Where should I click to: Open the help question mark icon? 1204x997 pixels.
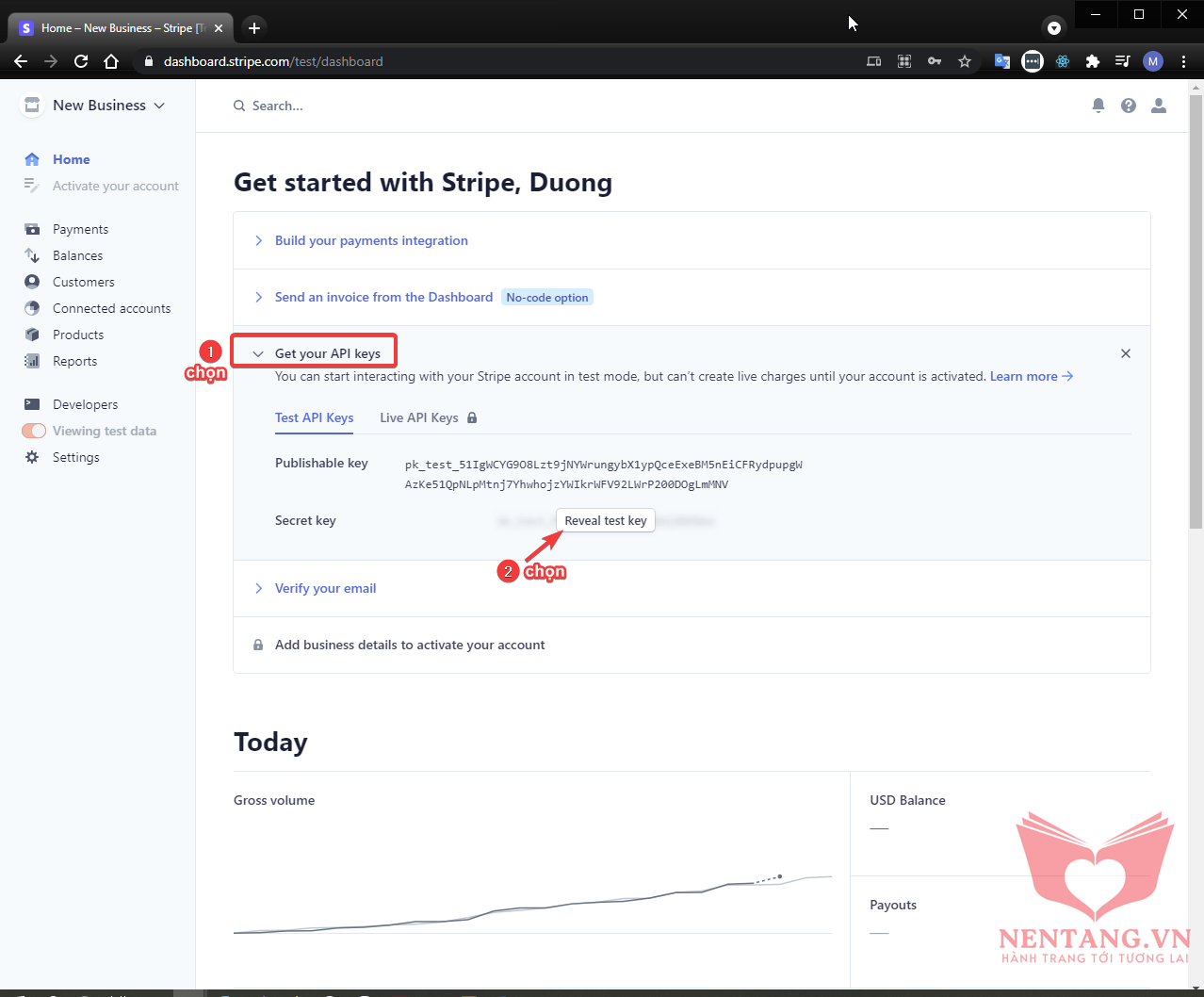click(x=1128, y=106)
